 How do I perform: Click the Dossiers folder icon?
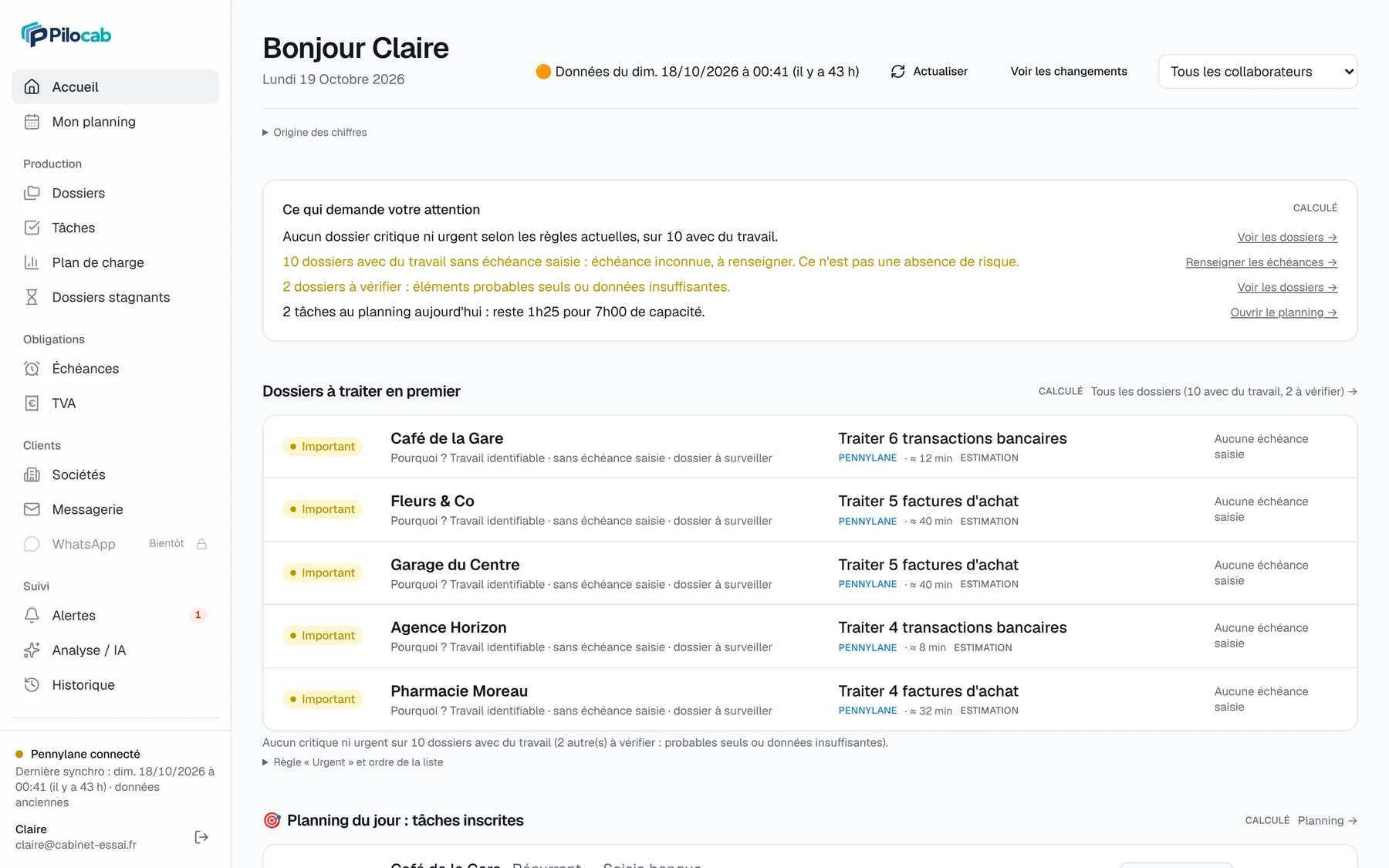(32, 193)
